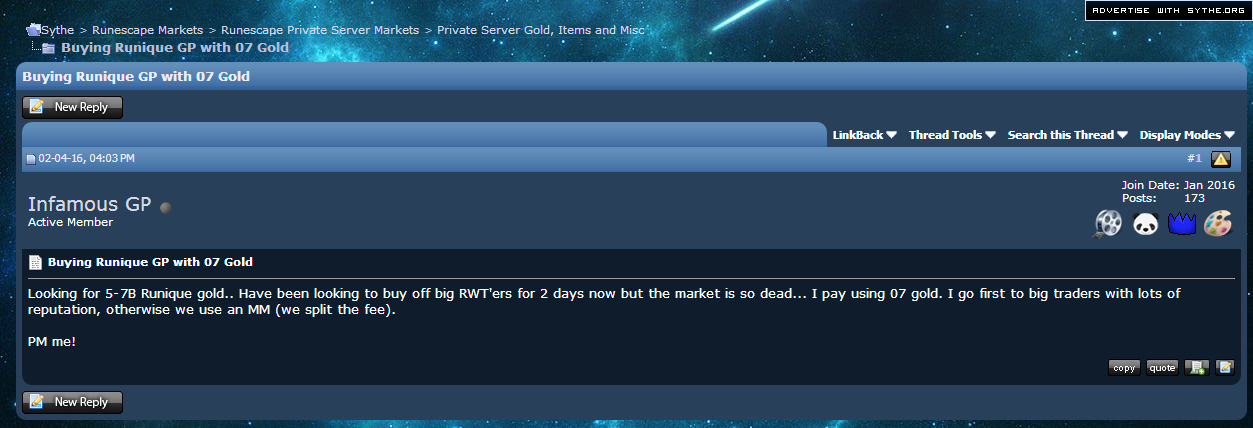This screenshot has height=428, width=1253.
Task: Click the report post warning triangle icon
Action: [1220, 159]
